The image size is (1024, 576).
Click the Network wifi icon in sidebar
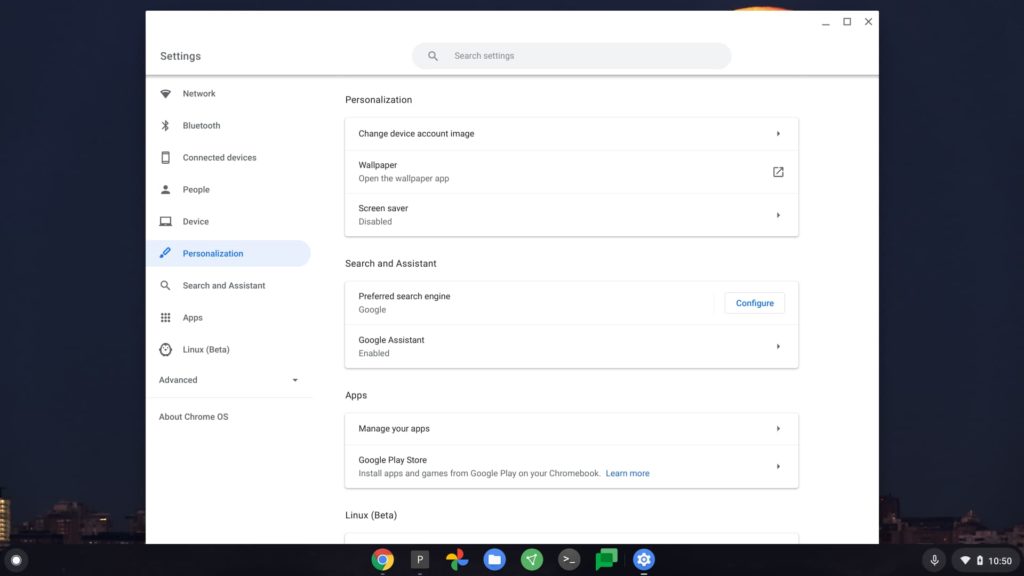(x=165, y=93)
